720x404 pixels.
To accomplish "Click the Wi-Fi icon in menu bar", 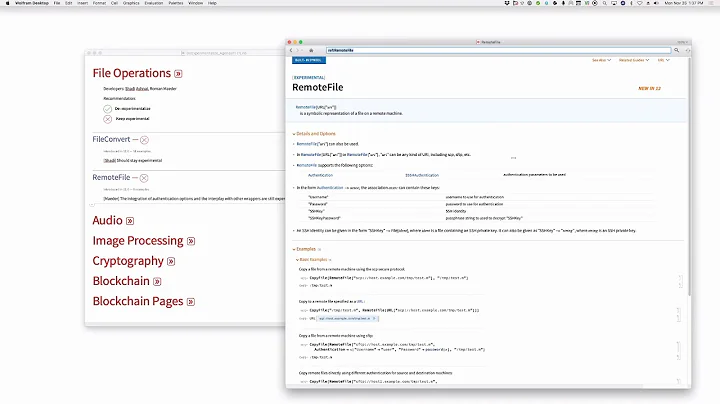I will (639, 3).
